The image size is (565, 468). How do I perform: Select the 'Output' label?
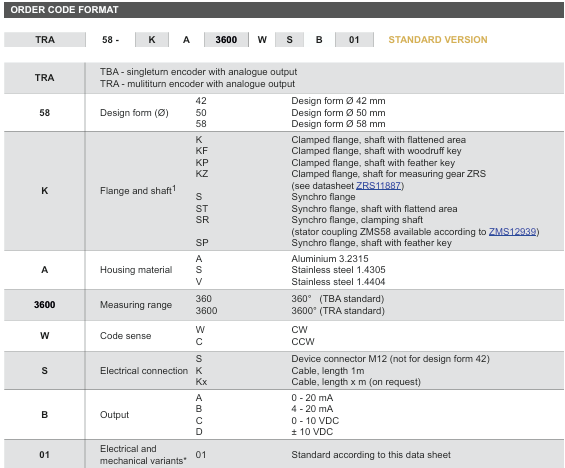click(114, 415)
